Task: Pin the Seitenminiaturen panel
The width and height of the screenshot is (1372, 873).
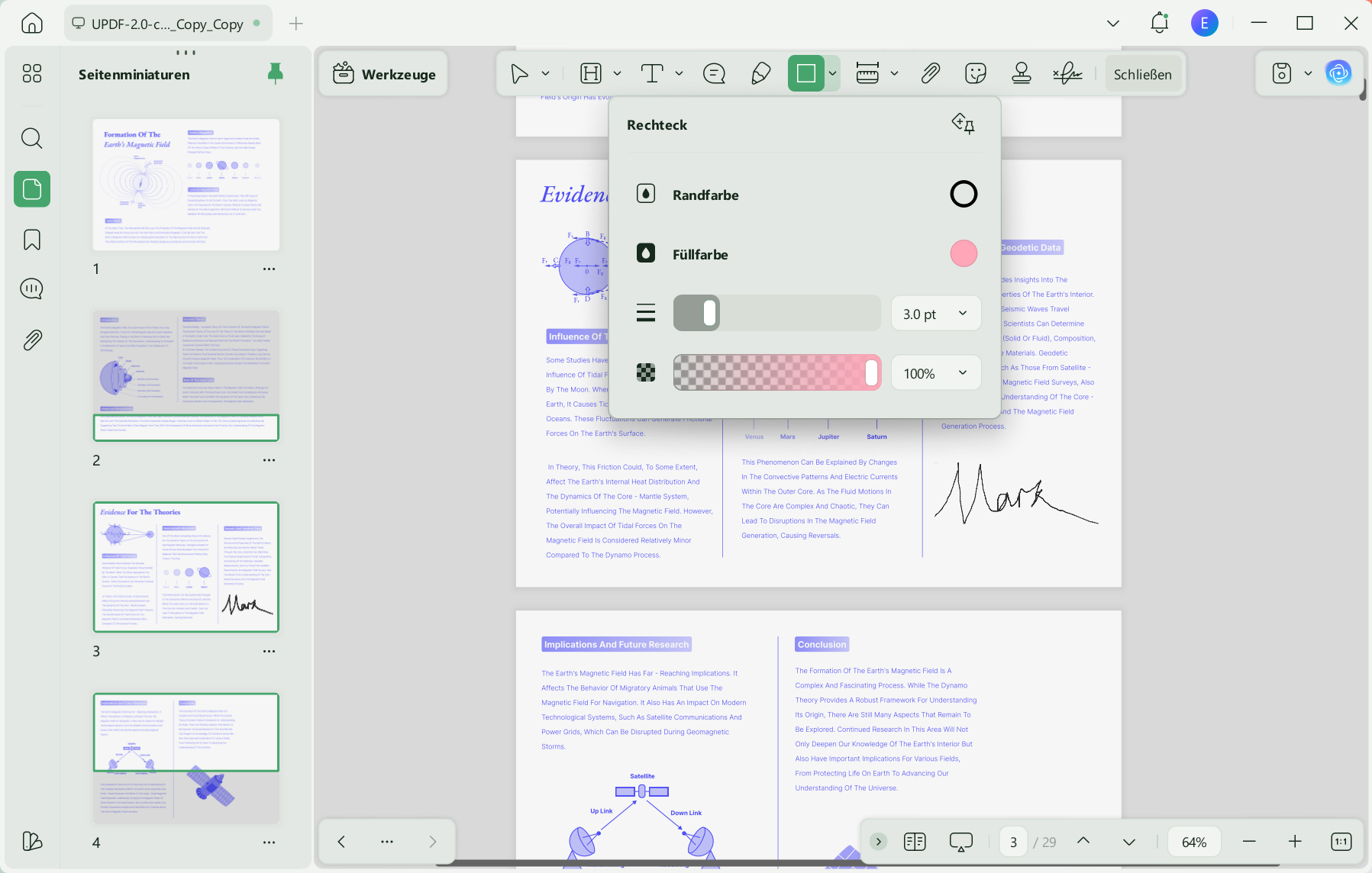Action: (276, 73)
